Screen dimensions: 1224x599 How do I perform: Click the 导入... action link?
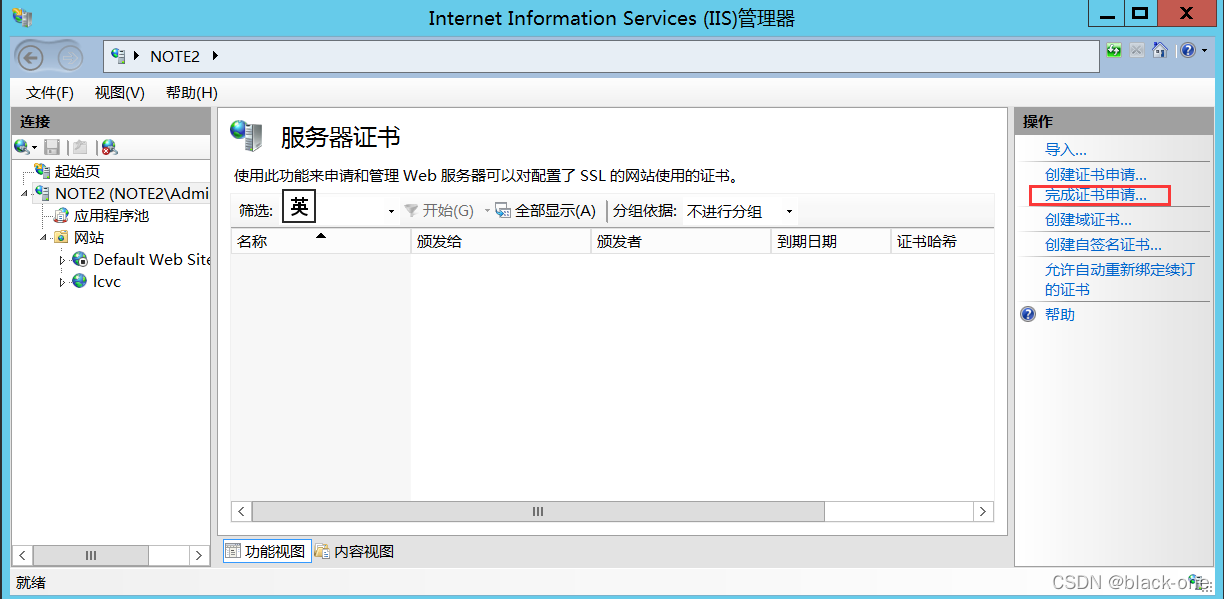click(1066, 149)
